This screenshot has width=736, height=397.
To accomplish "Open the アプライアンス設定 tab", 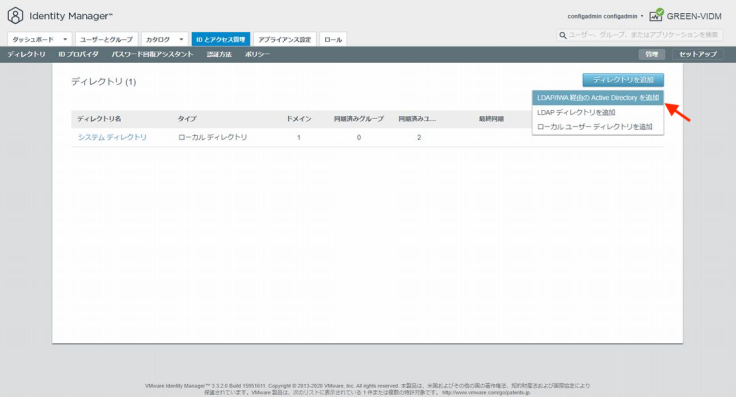I will coord(284,39).
